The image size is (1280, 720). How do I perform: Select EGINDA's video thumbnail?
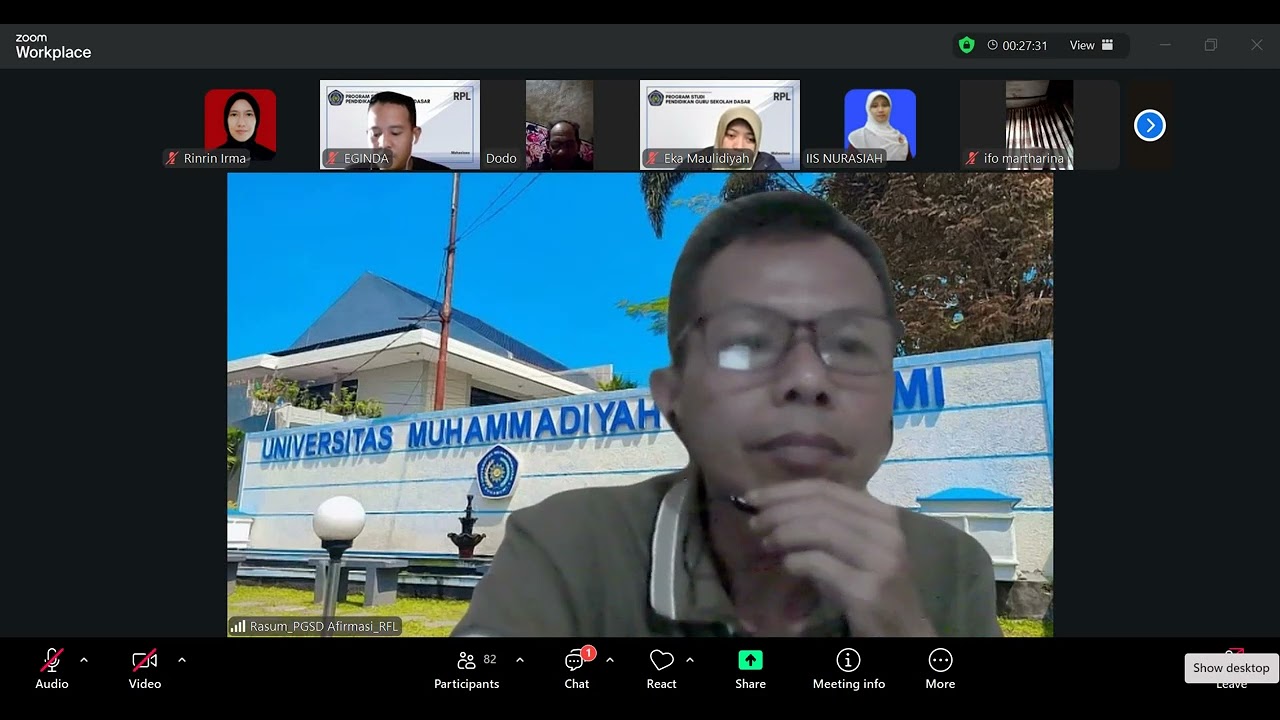click(x=400, y=125)
